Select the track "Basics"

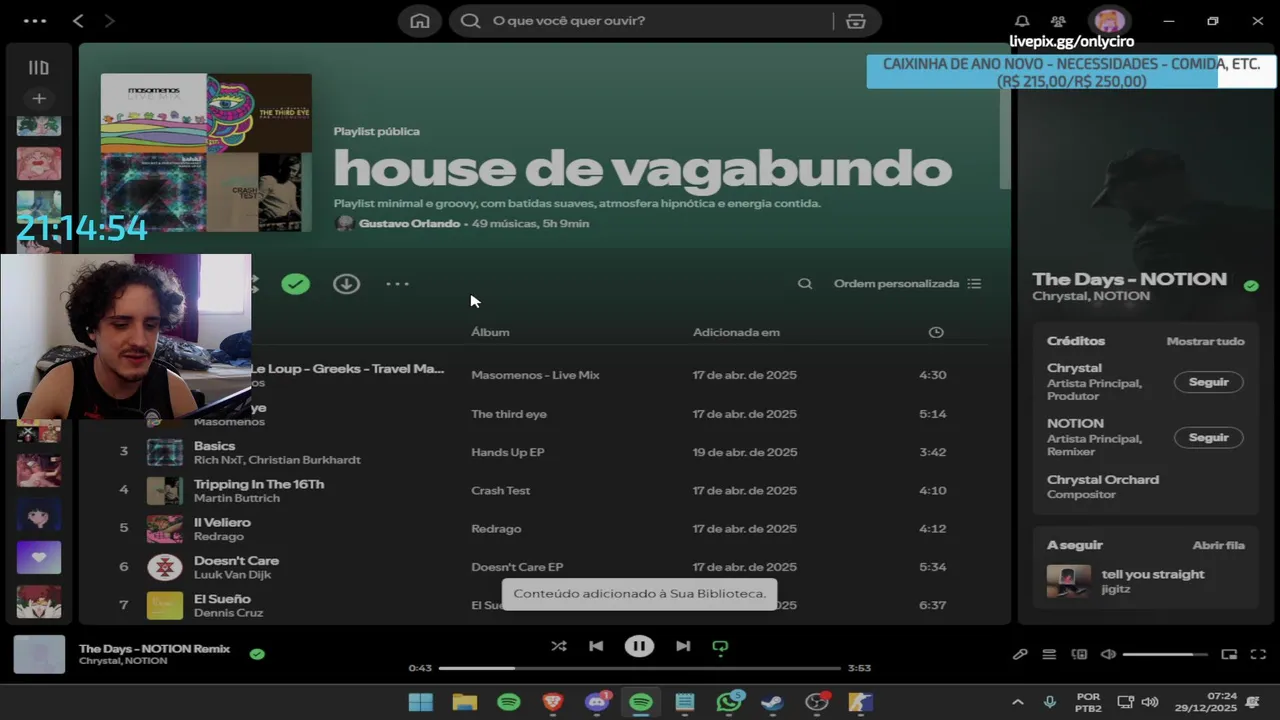click(x=214, y=446)
